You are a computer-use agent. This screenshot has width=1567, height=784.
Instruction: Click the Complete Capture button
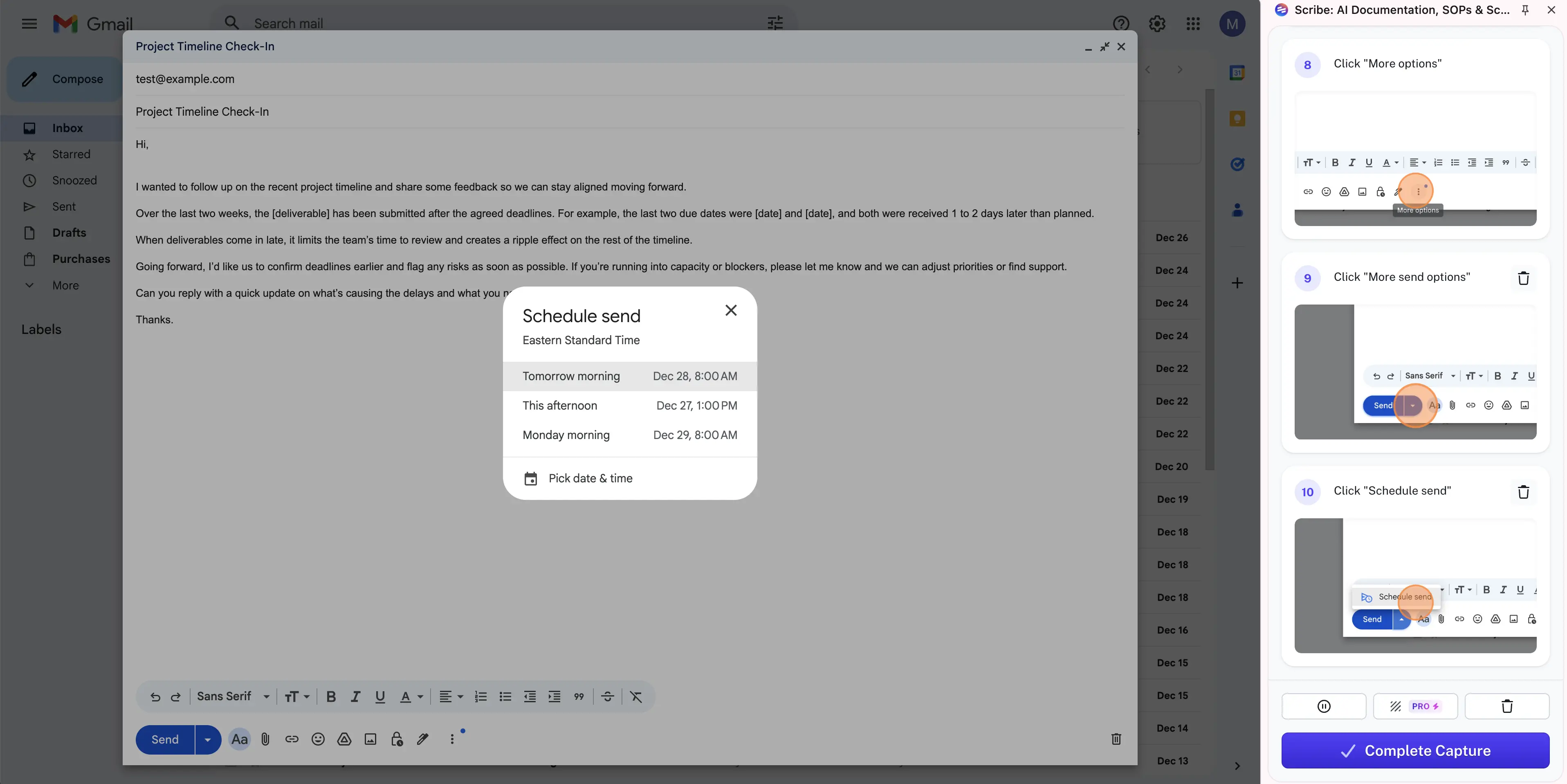pyautogui.click(x=1415, y=750)
